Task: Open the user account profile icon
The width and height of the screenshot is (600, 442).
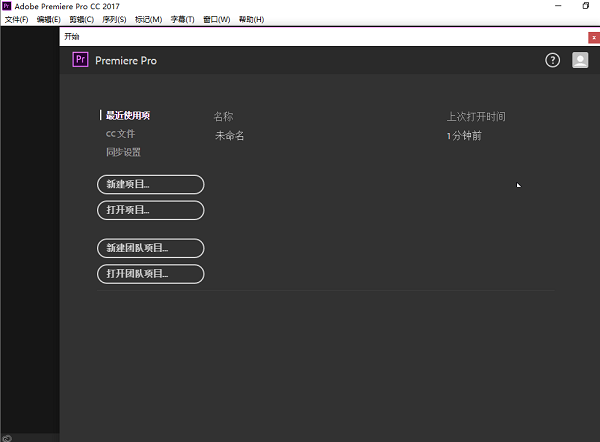Action: [580, 60]
